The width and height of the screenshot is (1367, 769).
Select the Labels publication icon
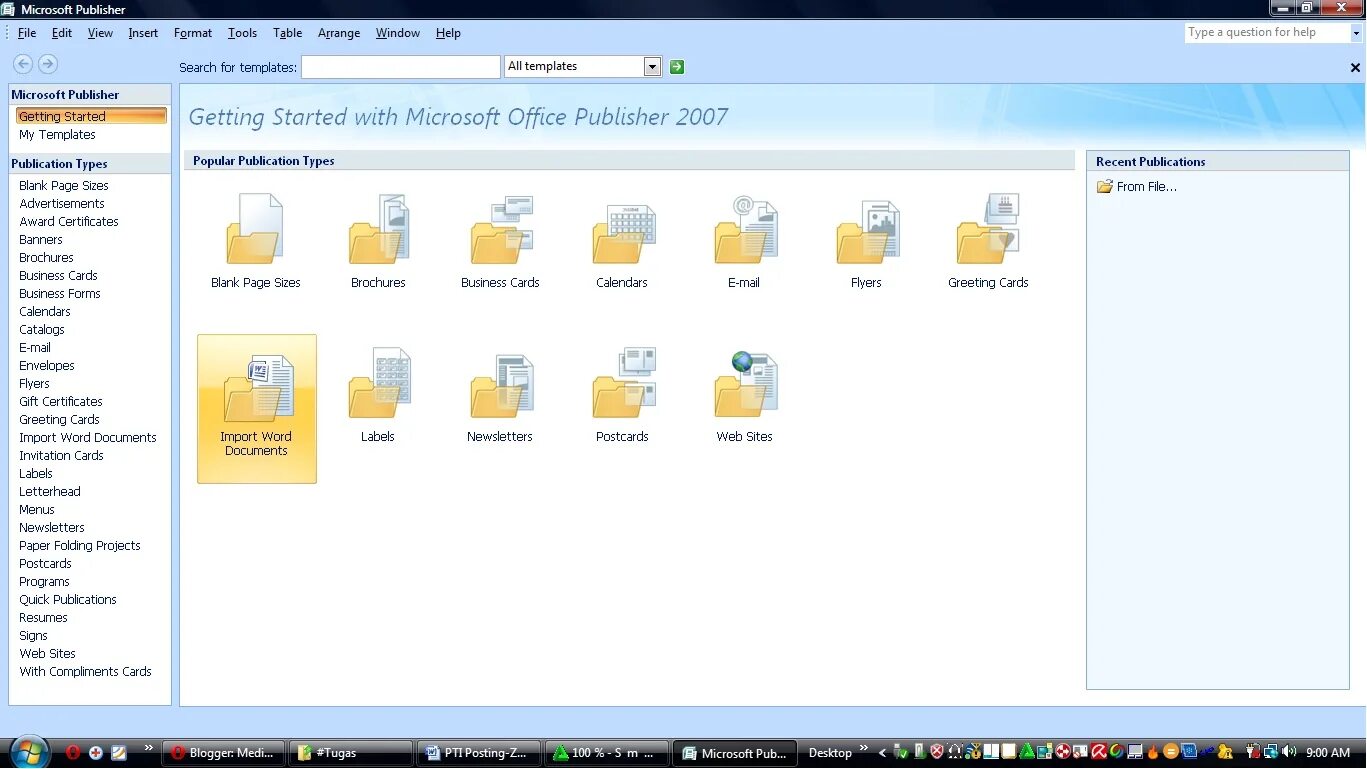(x=378, y=390)
